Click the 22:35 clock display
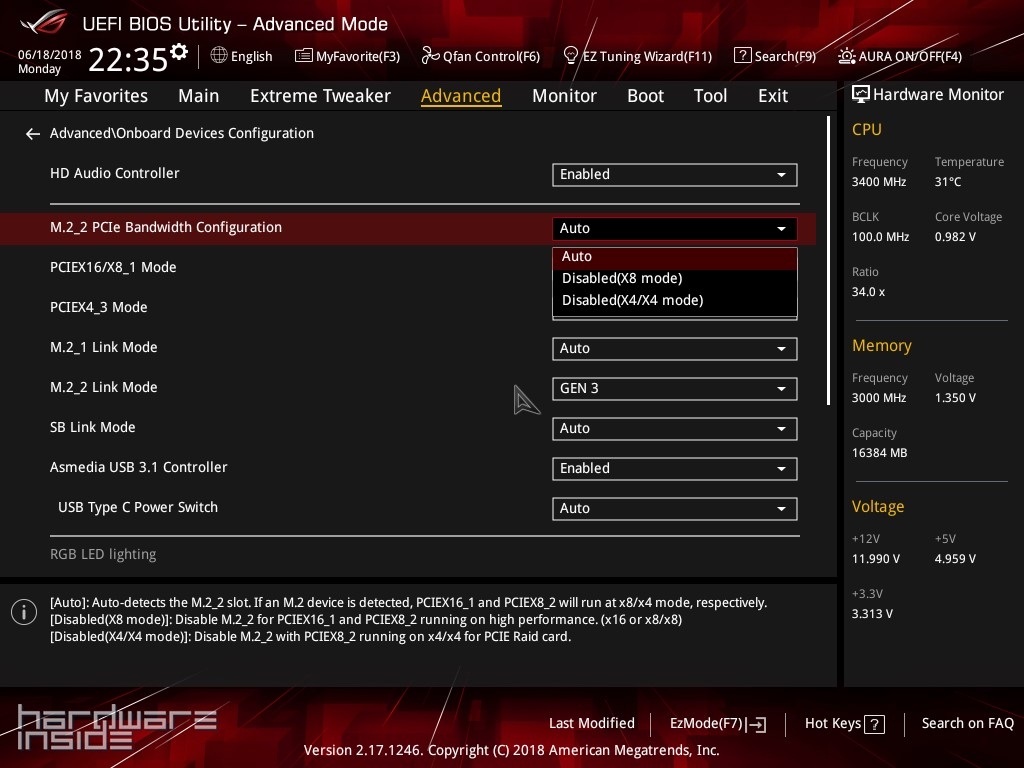The image size is (1024, 768). point(128,59)
